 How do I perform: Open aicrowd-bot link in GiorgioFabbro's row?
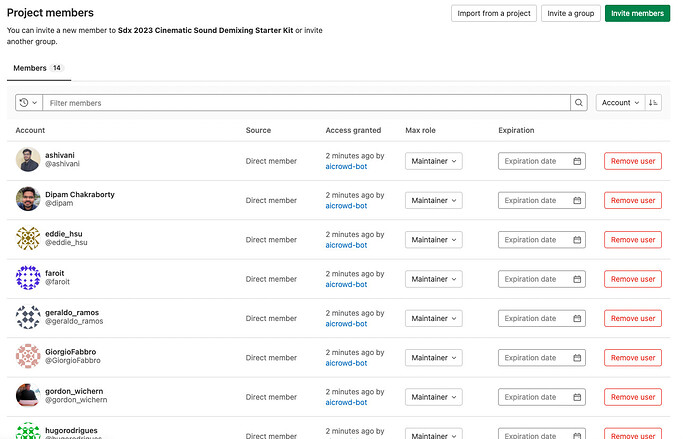[x=346, y=363]
